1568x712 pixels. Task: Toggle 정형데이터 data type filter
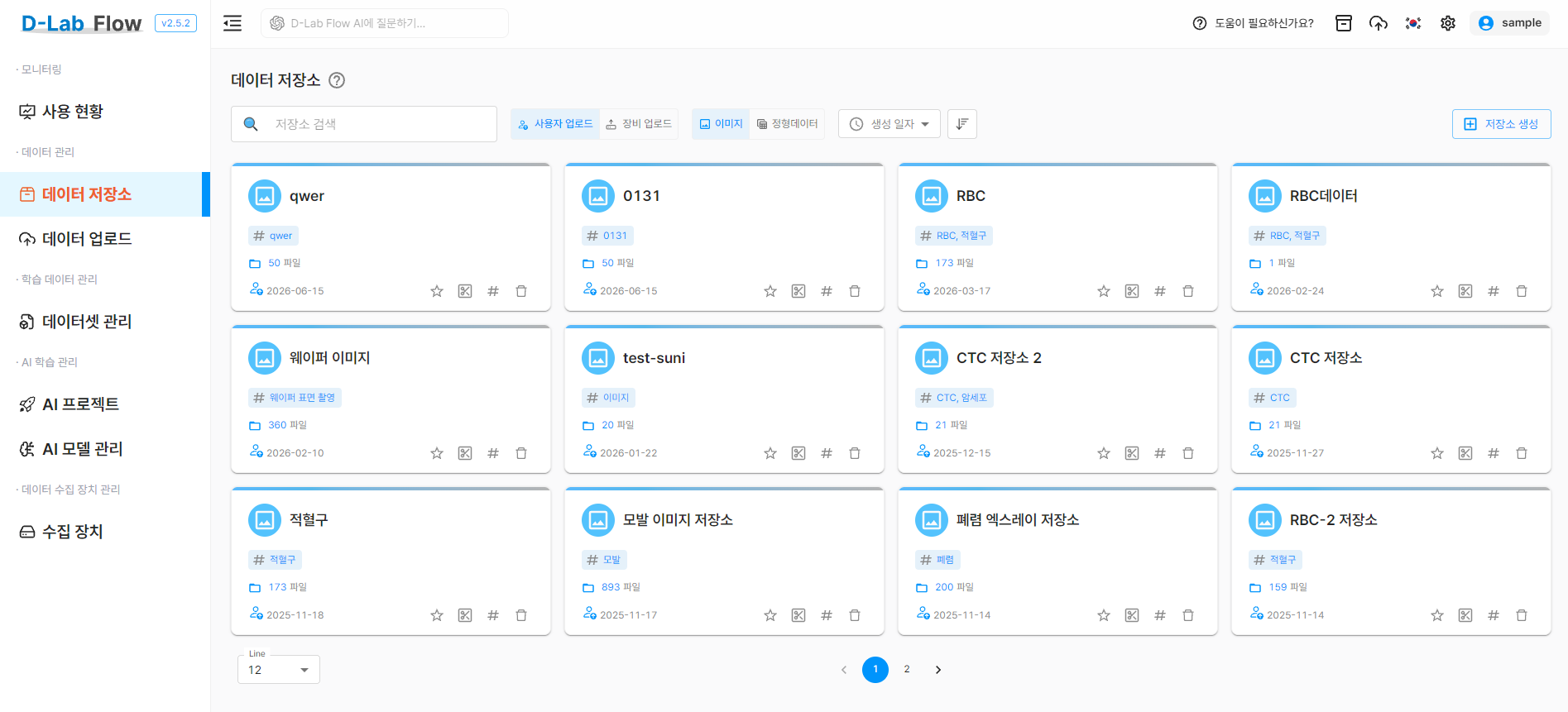[x=787, y=124]
